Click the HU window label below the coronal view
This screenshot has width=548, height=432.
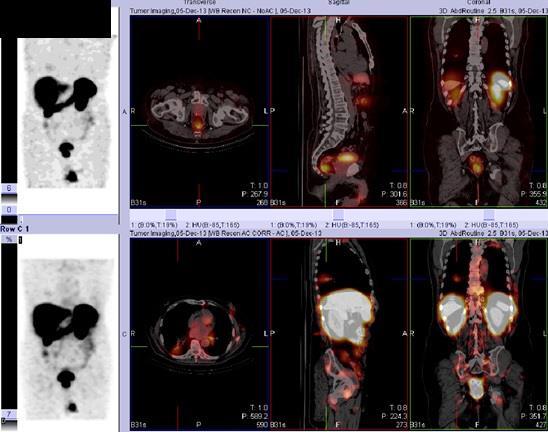491,225
